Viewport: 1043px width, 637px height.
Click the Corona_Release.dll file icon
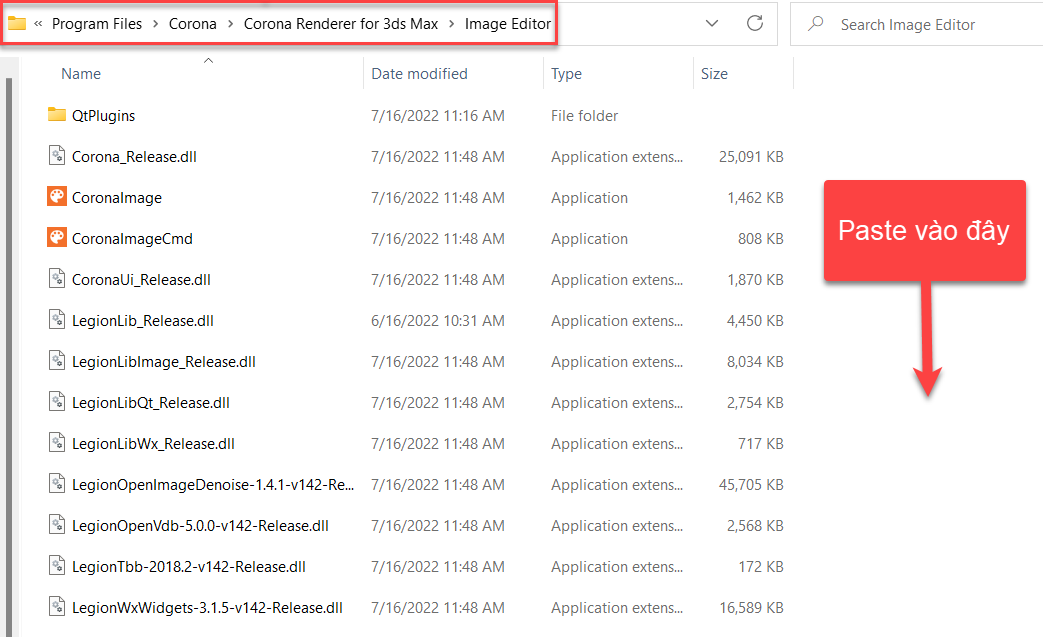pyautogui.click(x=57, y=156)
